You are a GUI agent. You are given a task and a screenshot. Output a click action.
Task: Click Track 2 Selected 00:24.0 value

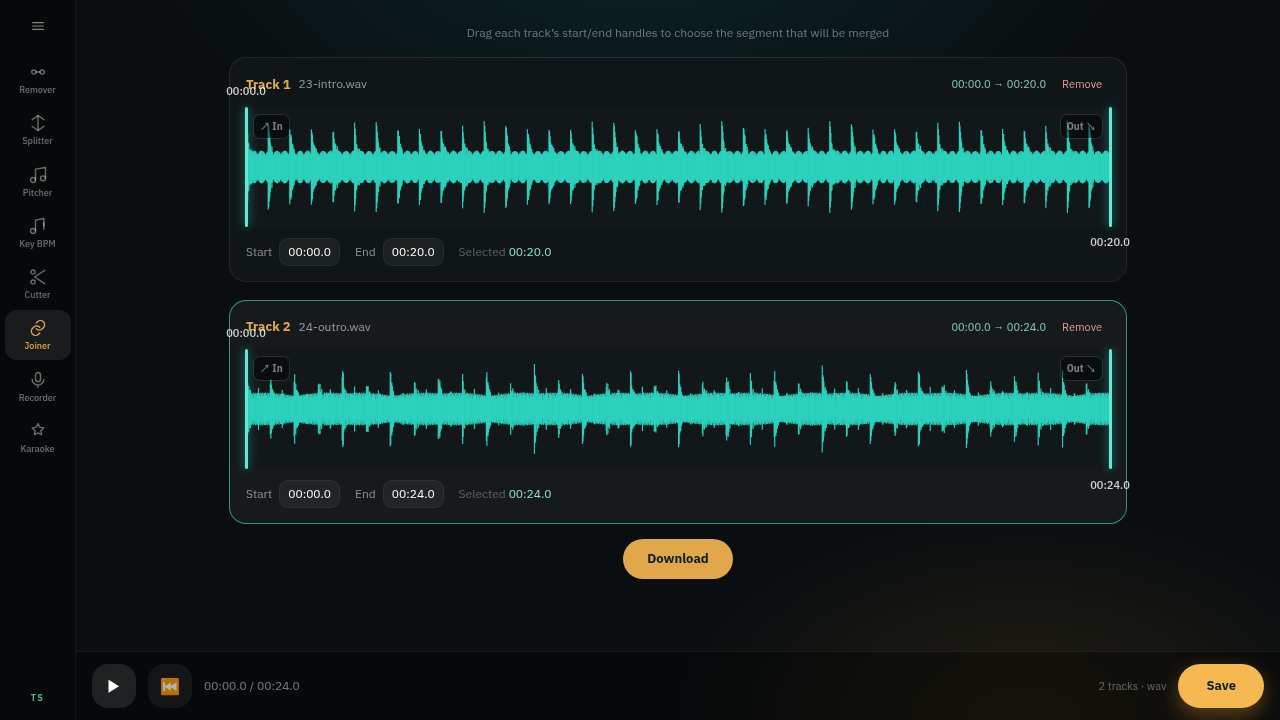tap(530, 494)
